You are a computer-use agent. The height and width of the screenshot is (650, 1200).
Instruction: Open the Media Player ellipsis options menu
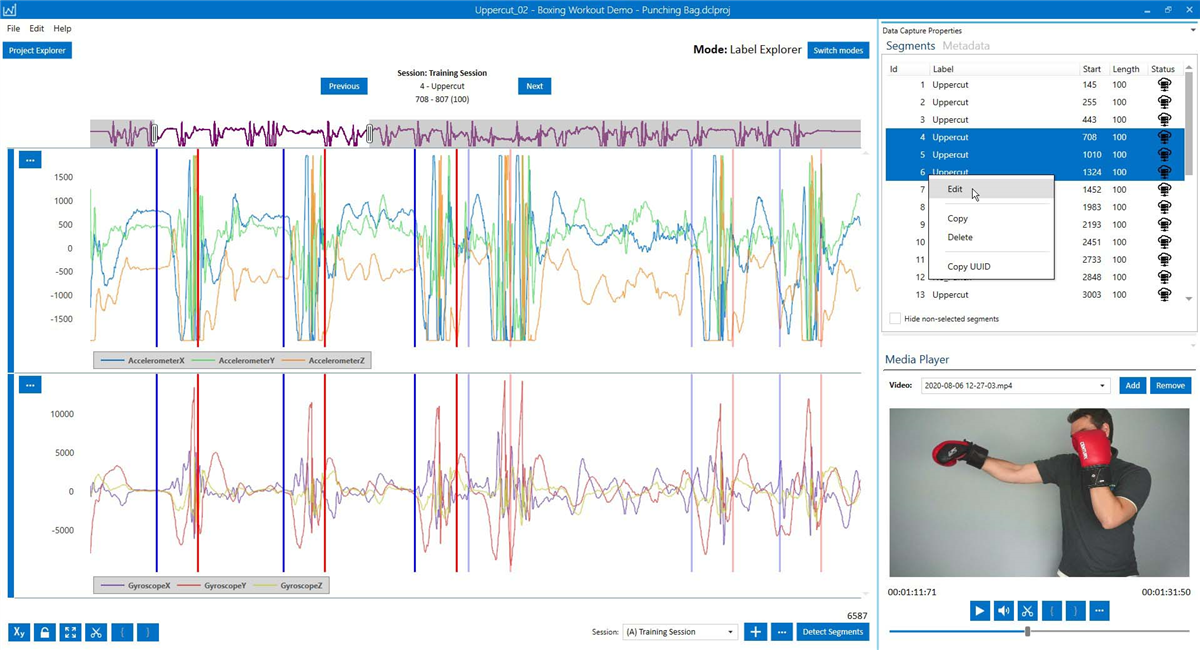[1099, 610]
